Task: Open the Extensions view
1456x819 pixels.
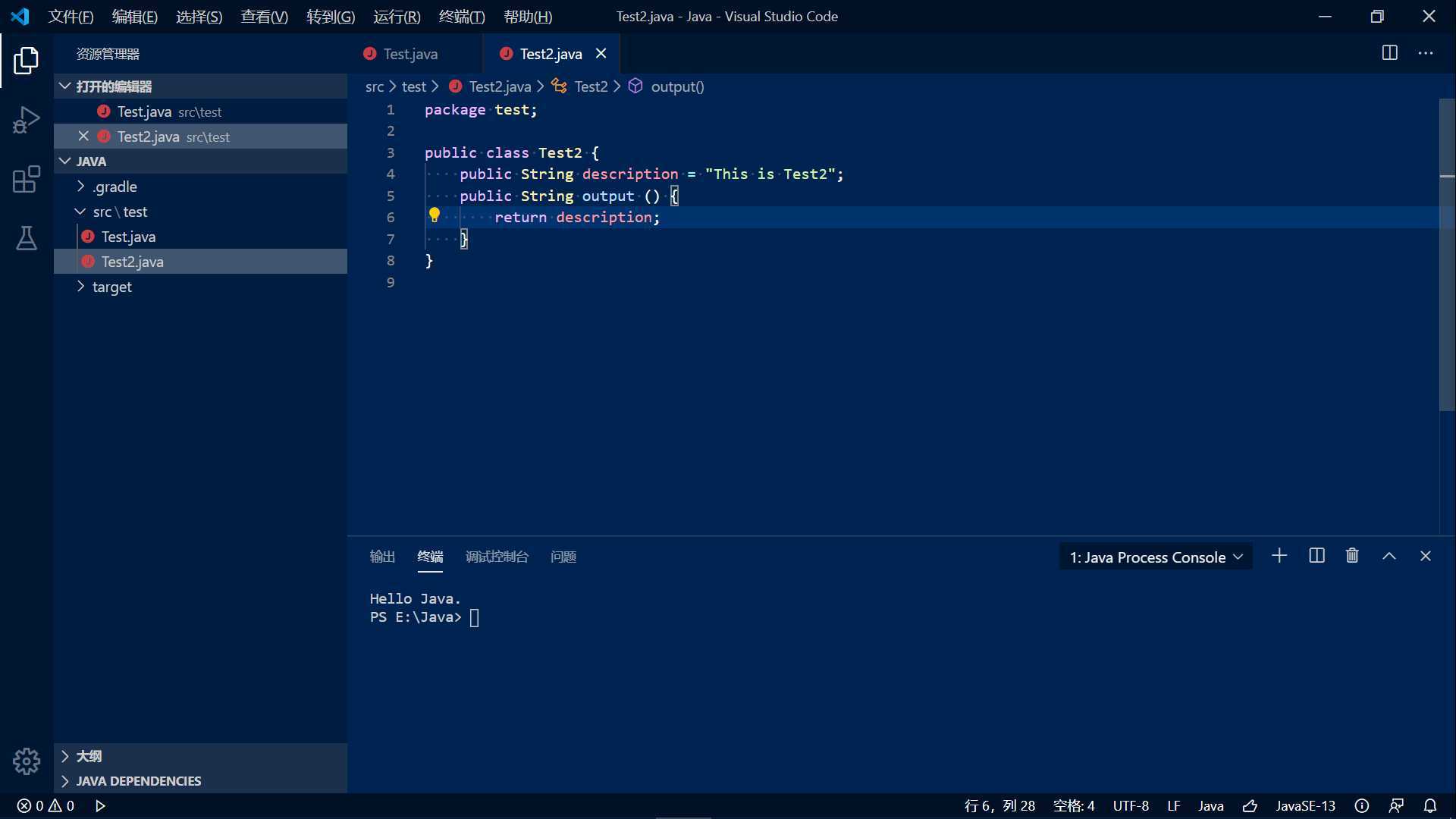Action: (x=26, y=180)
